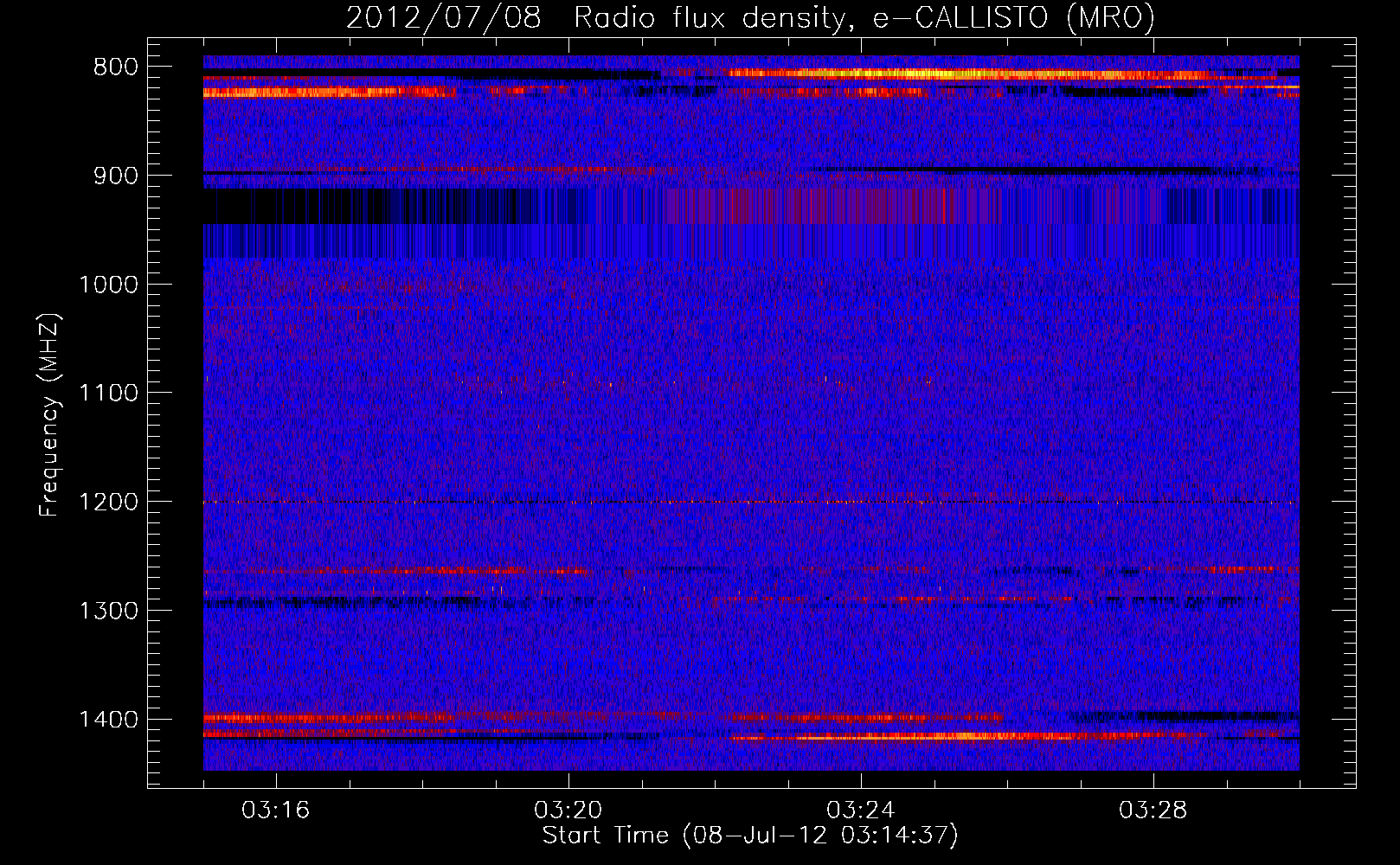Image resolution: width=1400 pixels, height=865 pixels.
Task: Select the 1400 frequency axis label
Action: pyautogui.click(x=109, y=720)
